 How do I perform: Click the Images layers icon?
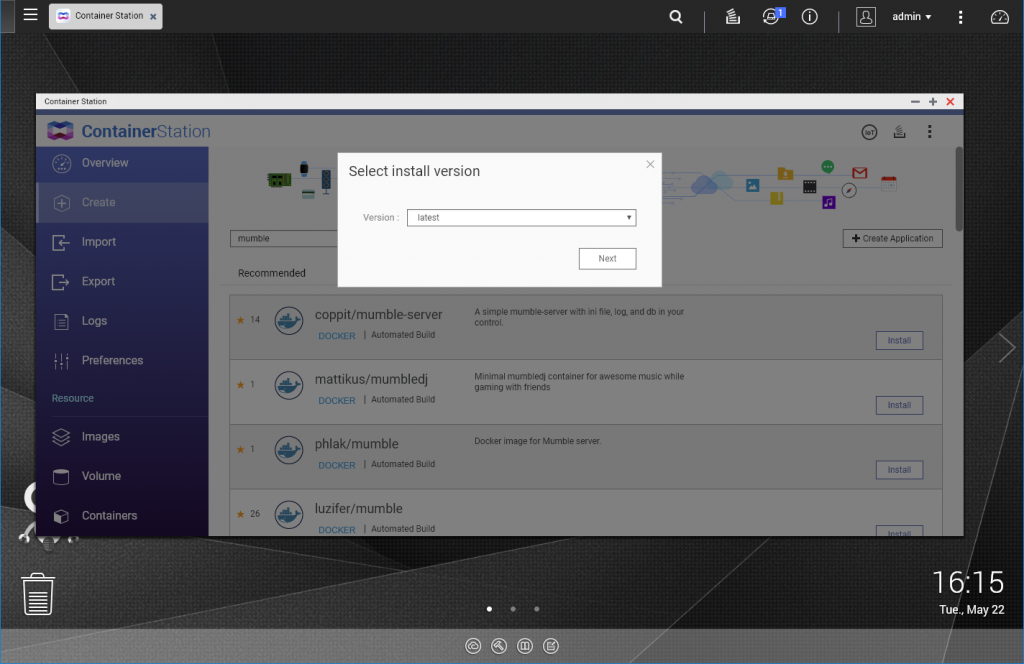pos(61,437)
